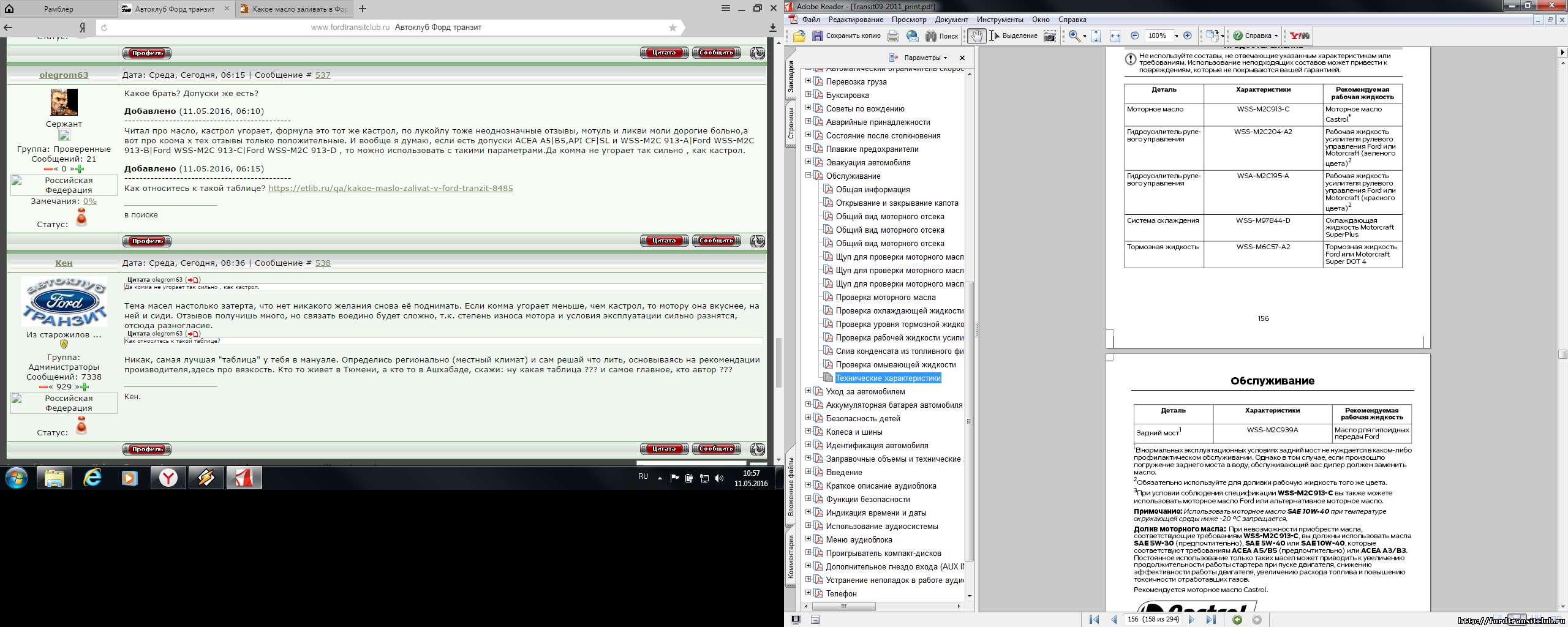Screen dimensions: 1568x627
Task: Open the Файл menu in Adobe Reader
Action: click(811, 20)
